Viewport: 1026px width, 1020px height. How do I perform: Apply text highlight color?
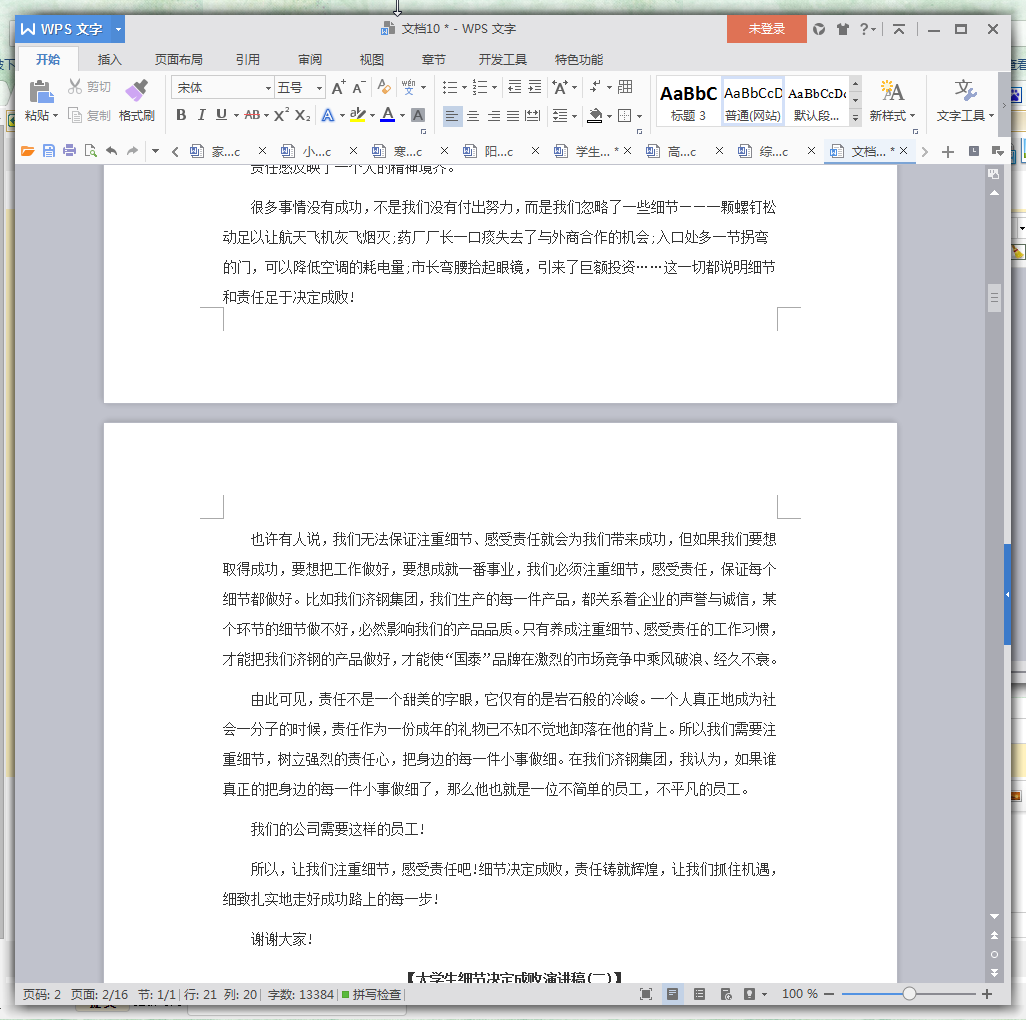[359, 116]
